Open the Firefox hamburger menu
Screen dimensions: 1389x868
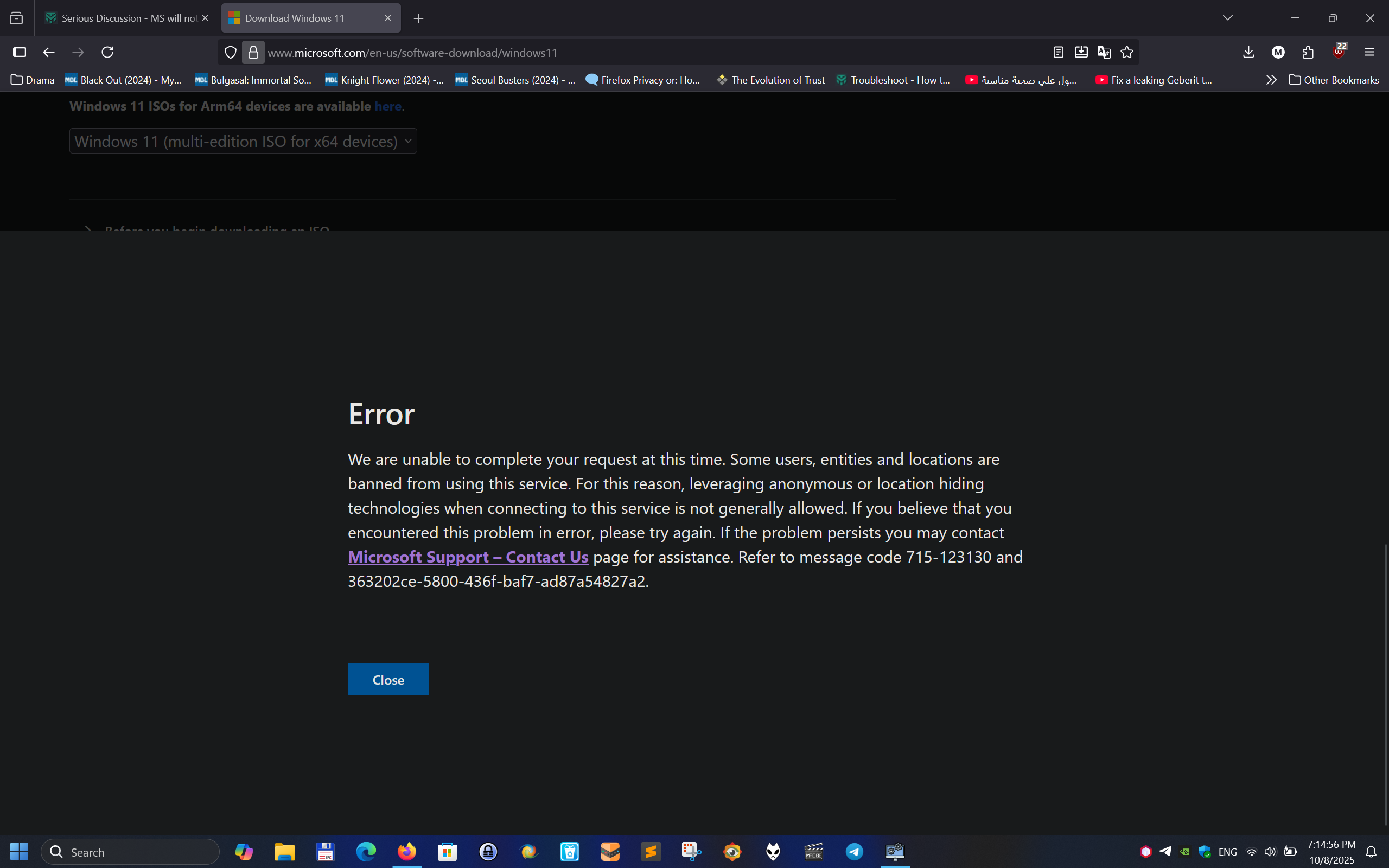coord(1369,52)
